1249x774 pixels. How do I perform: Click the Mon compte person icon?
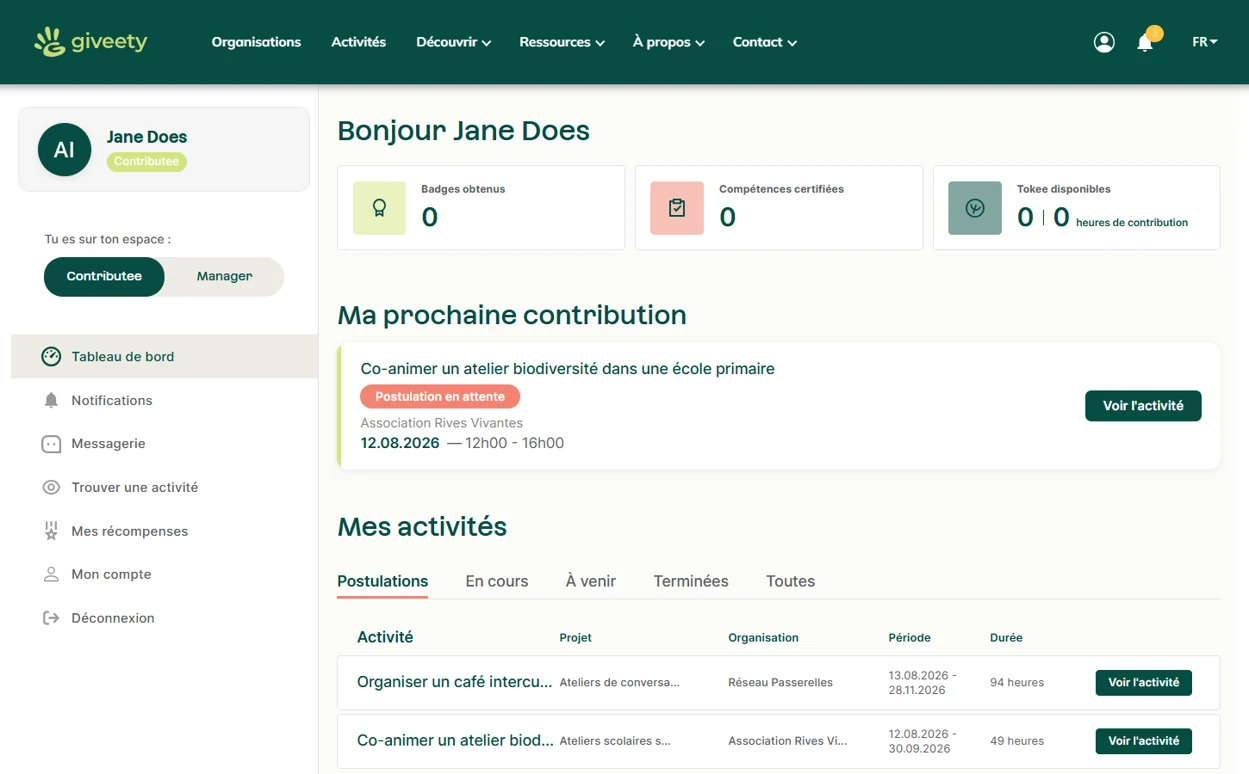tap(51, 574)
